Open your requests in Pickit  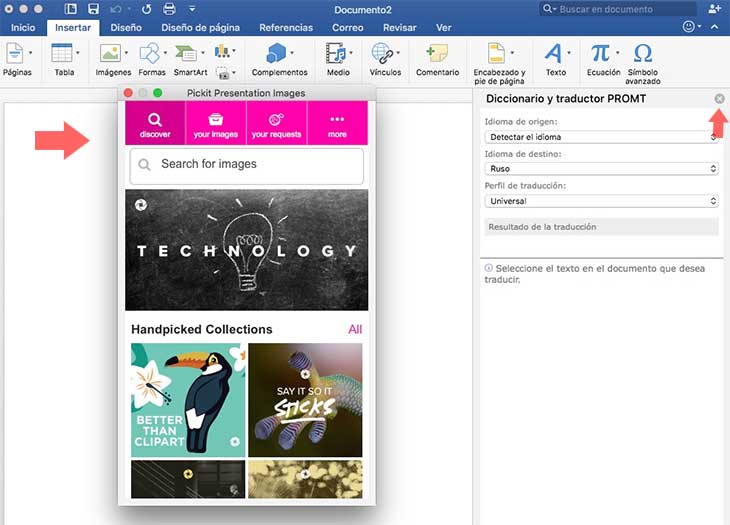pyautogui.click(x=277, y=123)
